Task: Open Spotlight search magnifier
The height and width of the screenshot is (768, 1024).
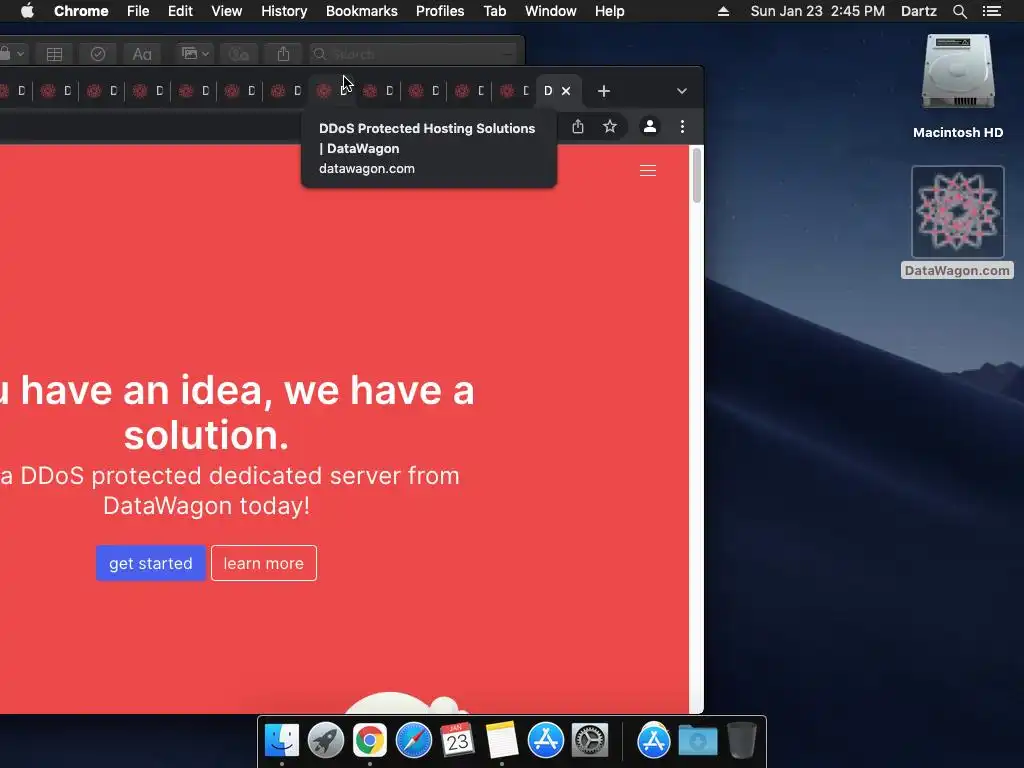Action: click(x=959, y=11)
